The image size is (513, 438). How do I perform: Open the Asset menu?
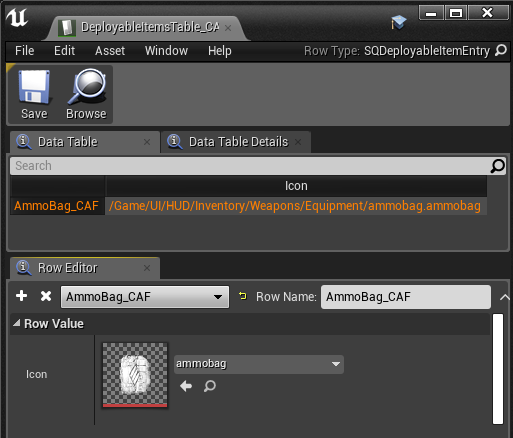point(110,51)
